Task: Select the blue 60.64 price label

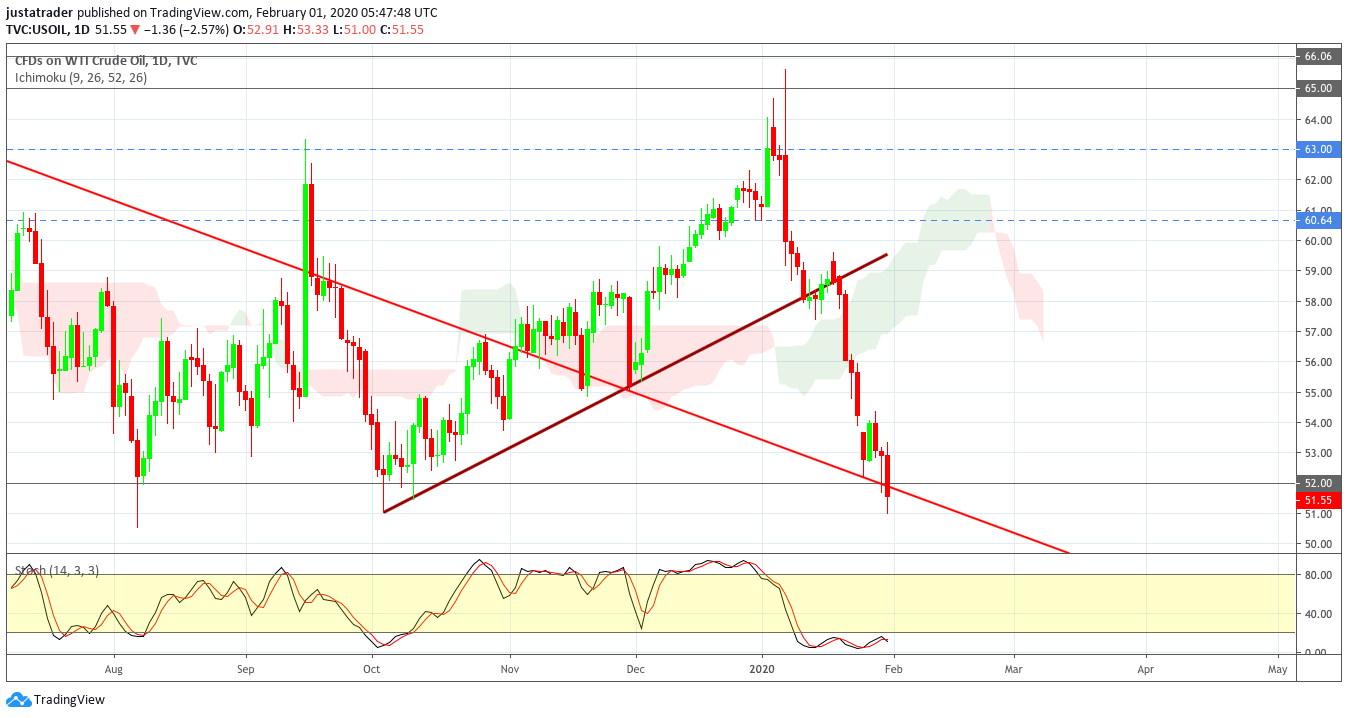Action: [1318, 220]
